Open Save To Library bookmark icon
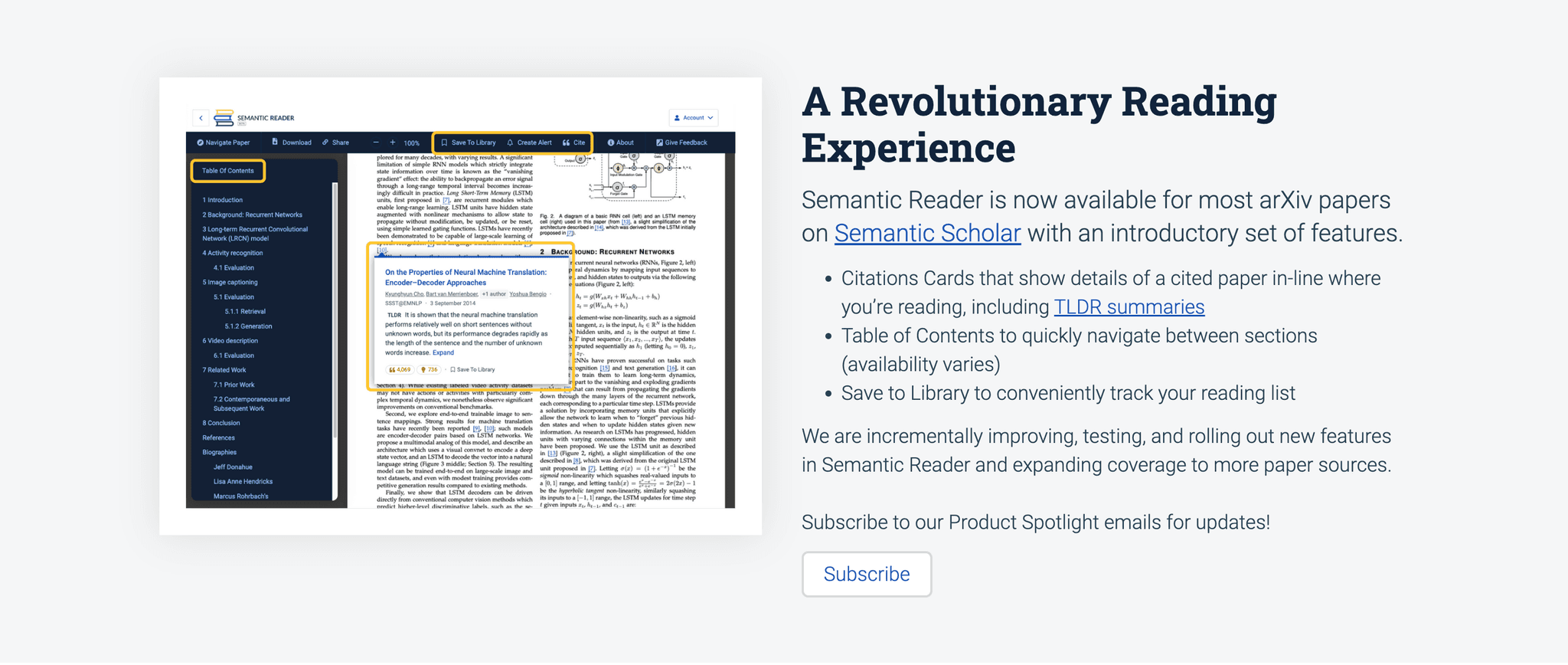This screenshot has height=665, width=1568. 444,142
